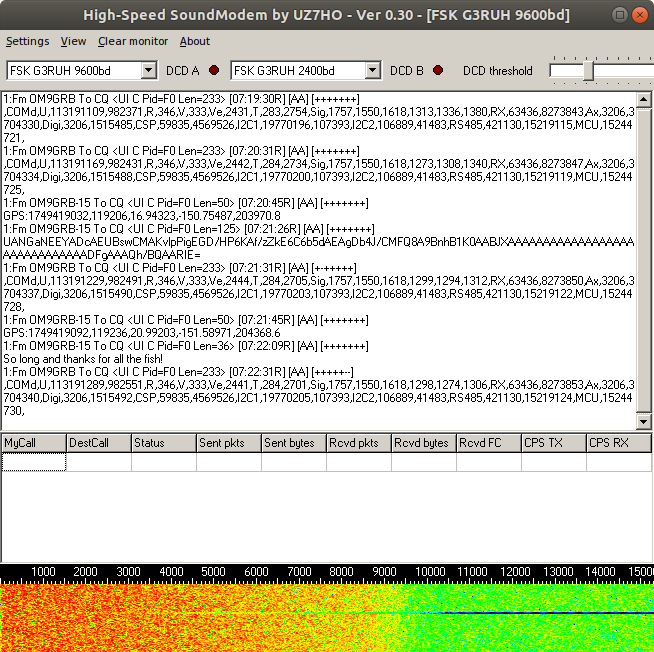Select the DestCall column header
The image size is (654, 652).
[98, 443]
